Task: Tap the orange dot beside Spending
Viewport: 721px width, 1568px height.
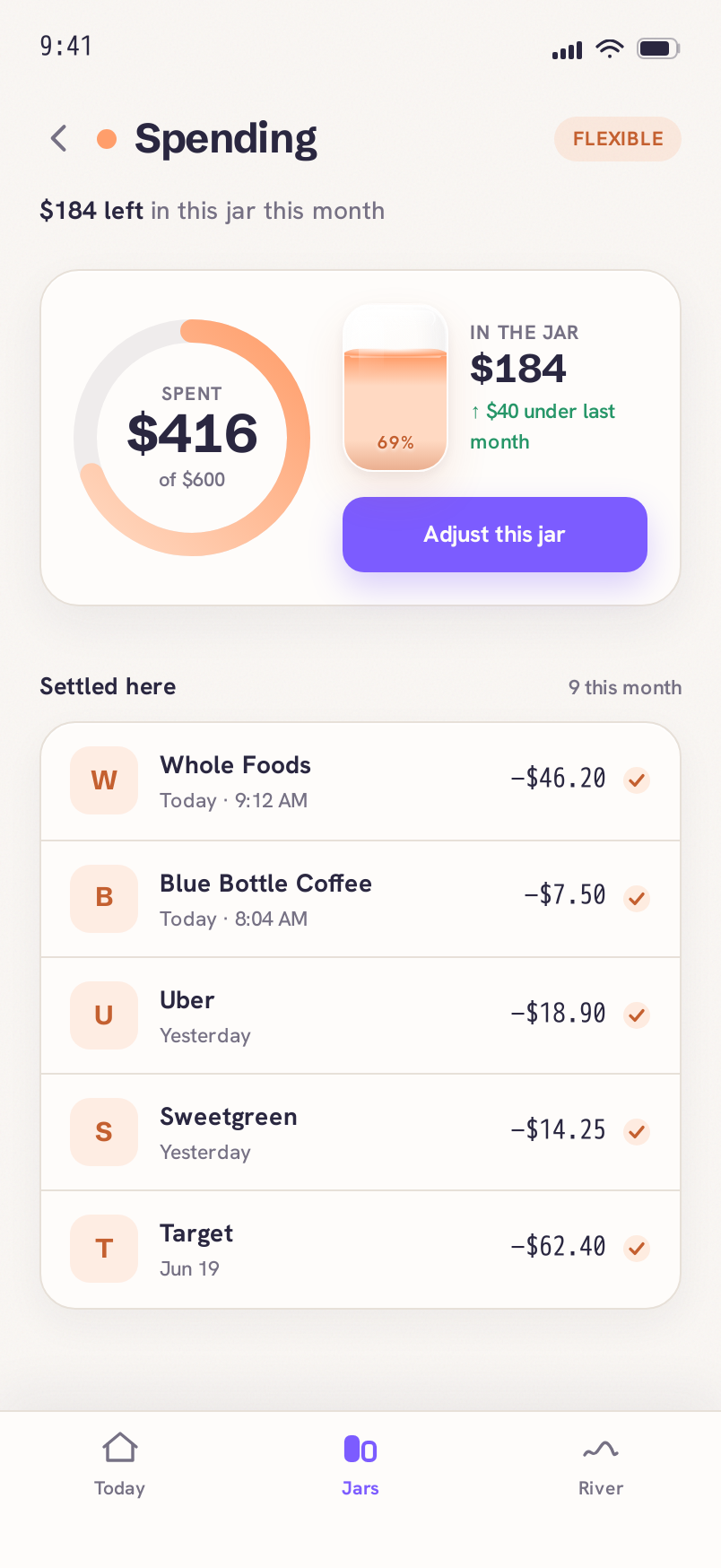Action: click(107, 139)
